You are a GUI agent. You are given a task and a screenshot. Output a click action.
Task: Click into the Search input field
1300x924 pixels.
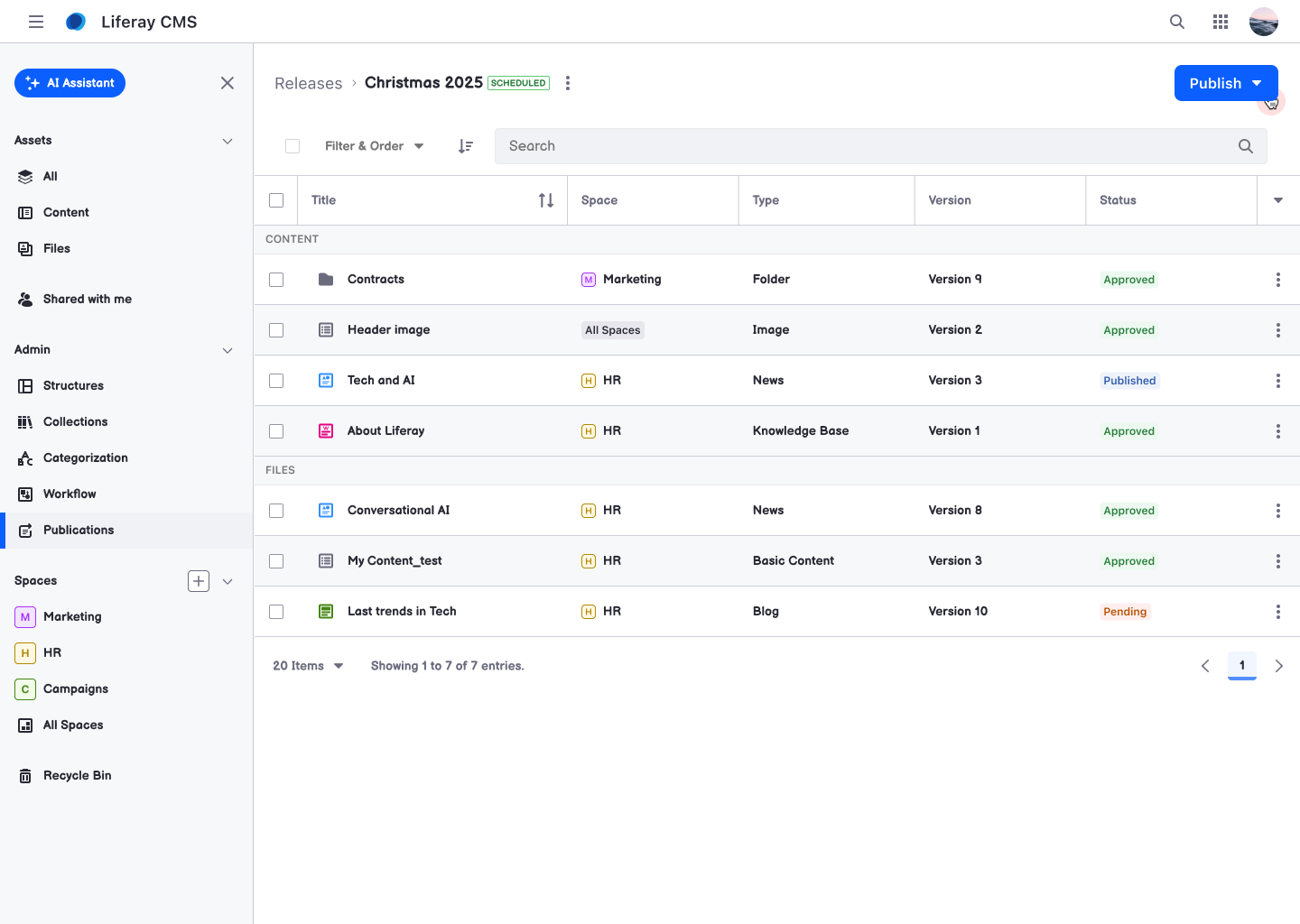click(867, 146)
